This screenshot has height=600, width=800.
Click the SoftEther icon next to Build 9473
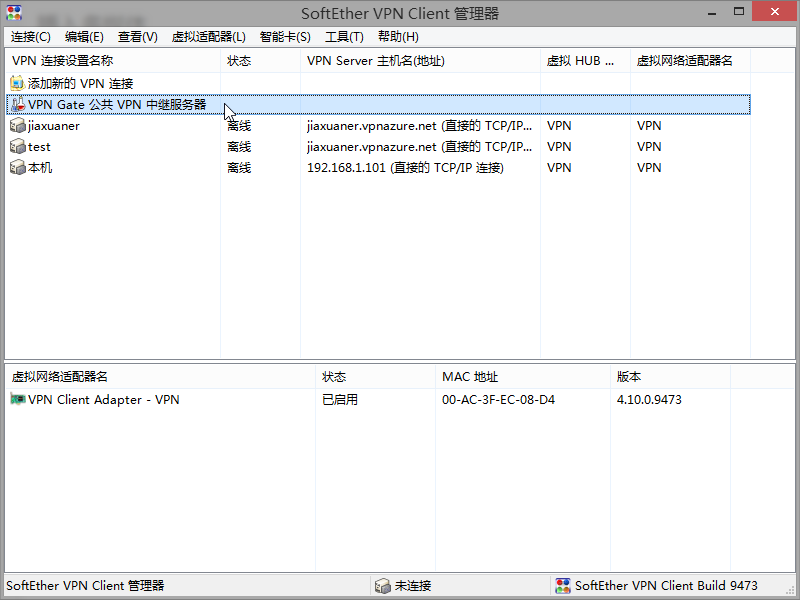click(562, 586)
